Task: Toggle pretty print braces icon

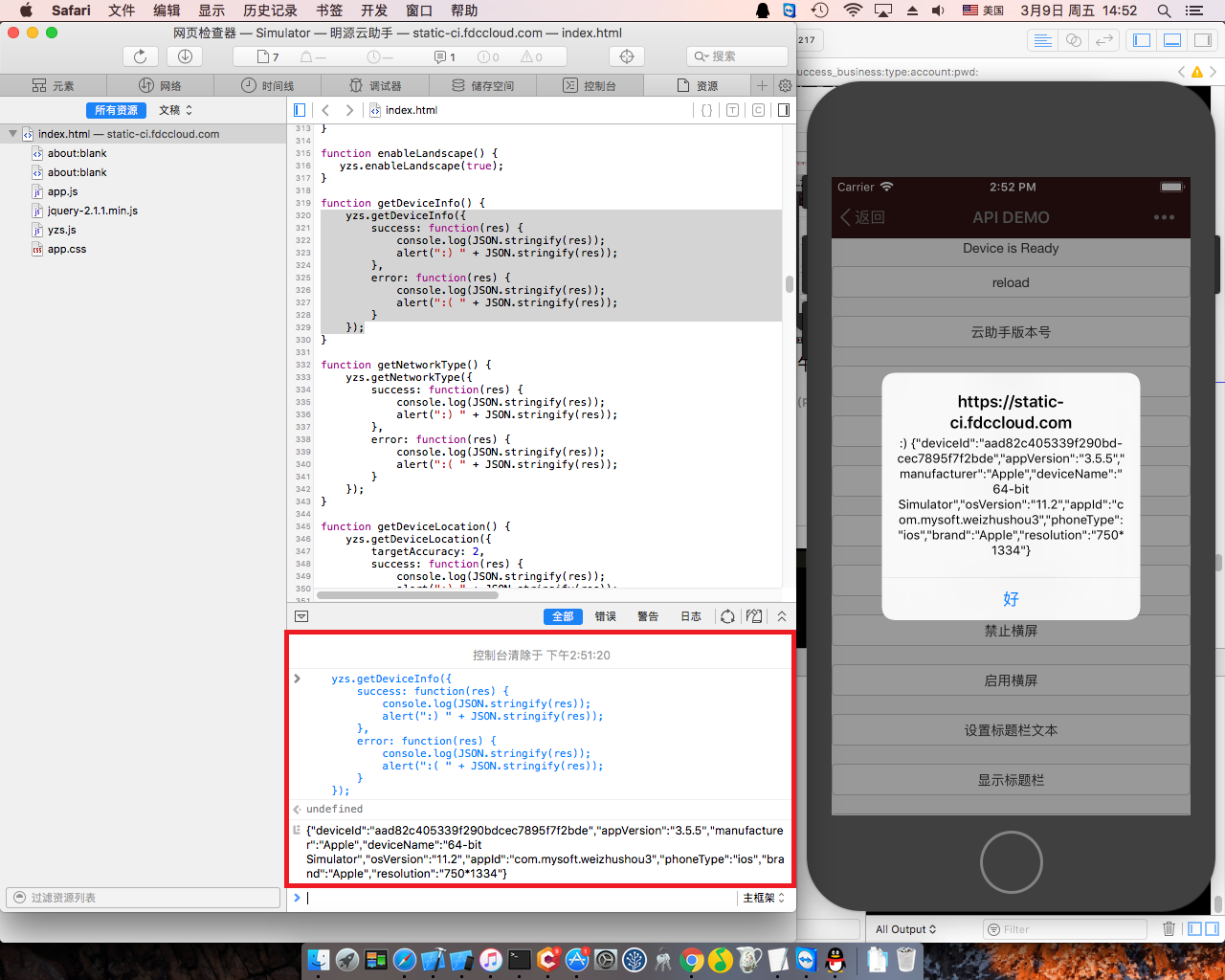Action: coord(706,110)
